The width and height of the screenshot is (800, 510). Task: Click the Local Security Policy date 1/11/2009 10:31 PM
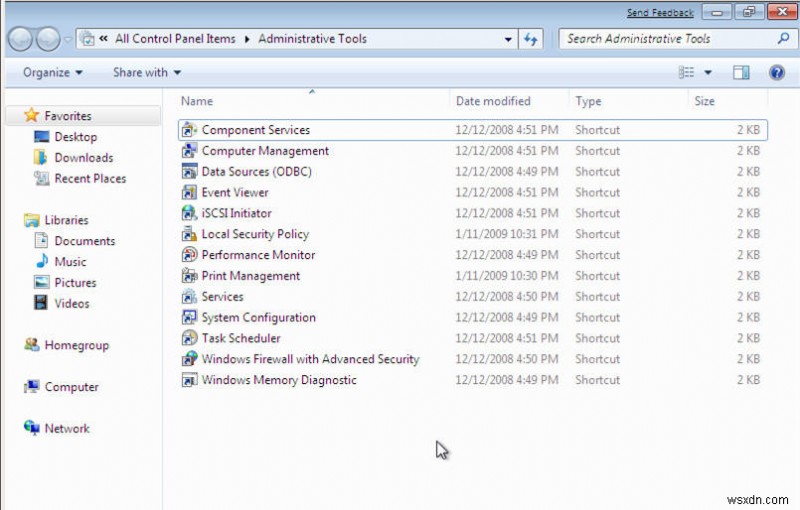507,234
